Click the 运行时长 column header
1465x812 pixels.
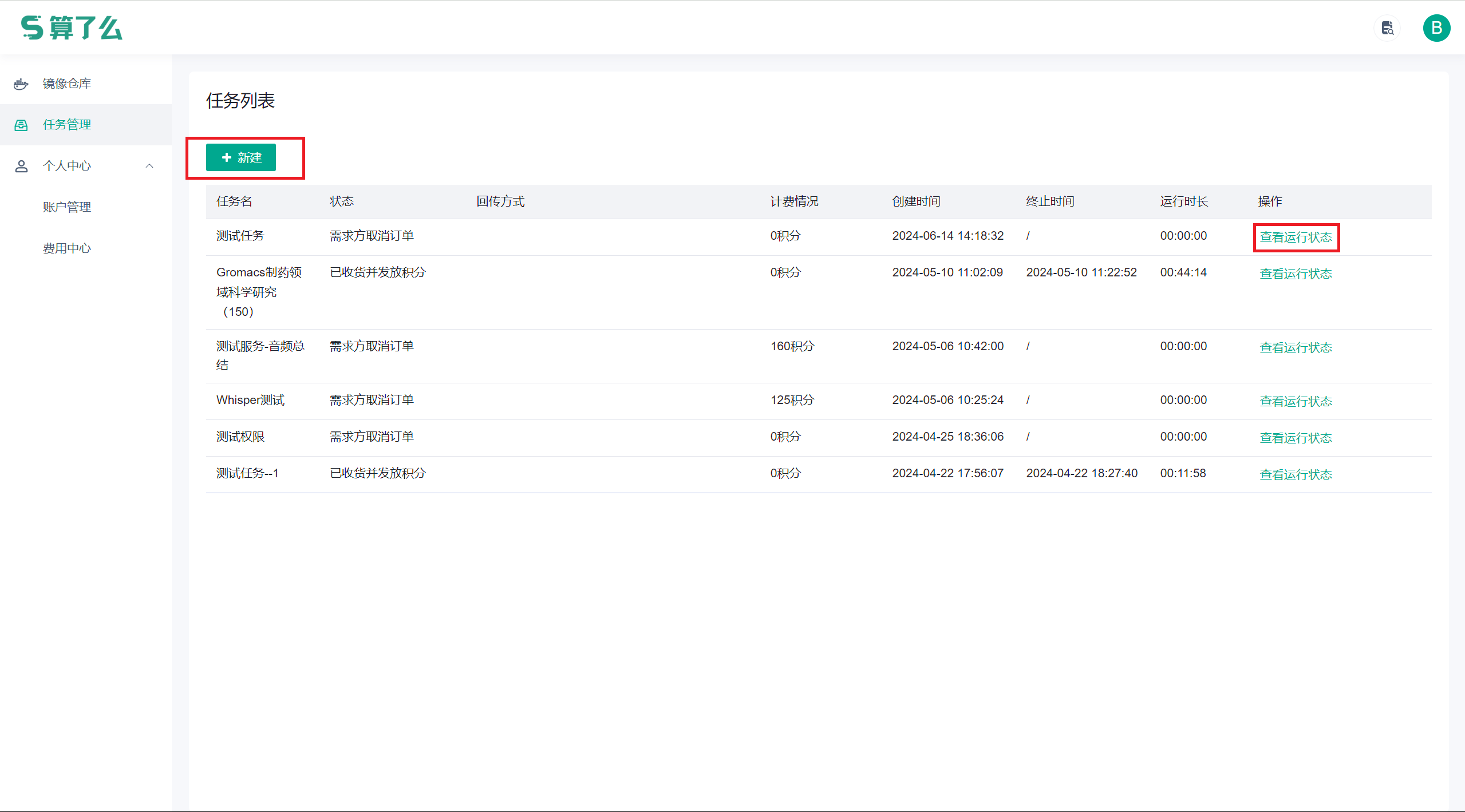pos(1184,201)
